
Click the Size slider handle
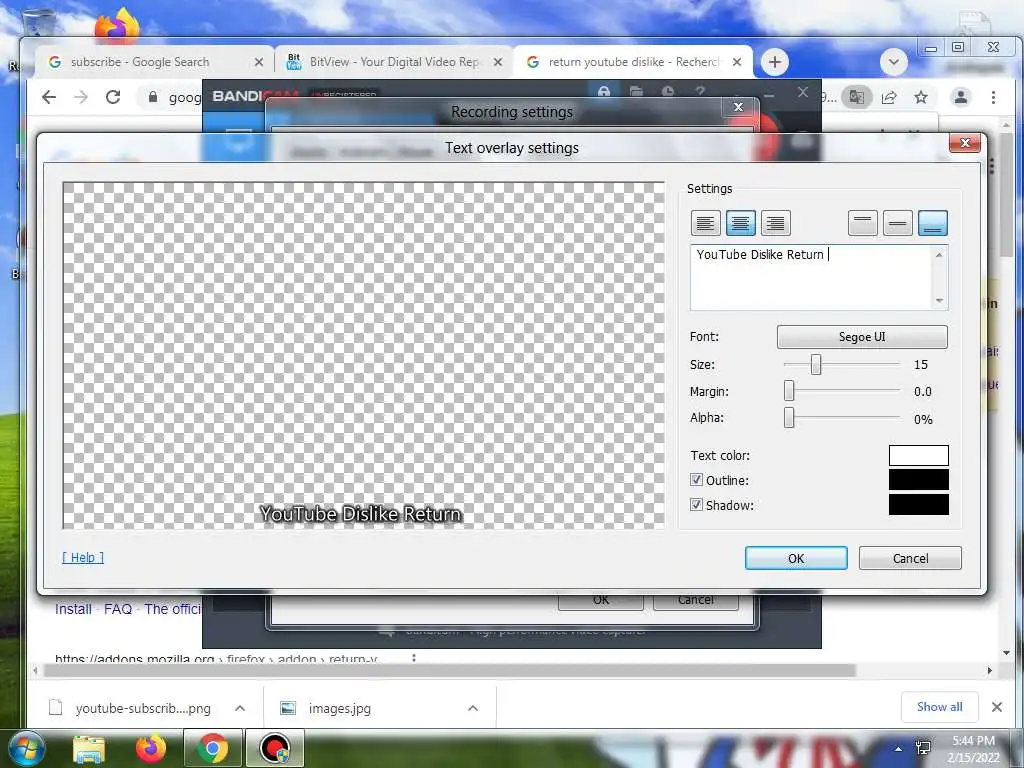coord(816,364)
